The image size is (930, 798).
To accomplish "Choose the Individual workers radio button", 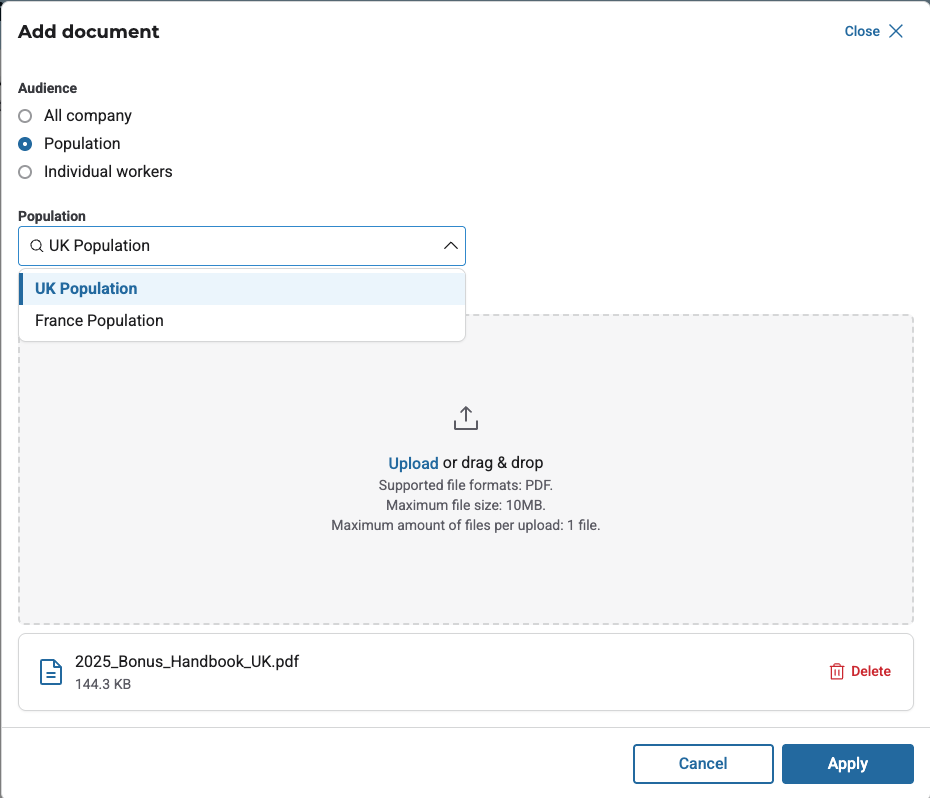I will (26, 172).
